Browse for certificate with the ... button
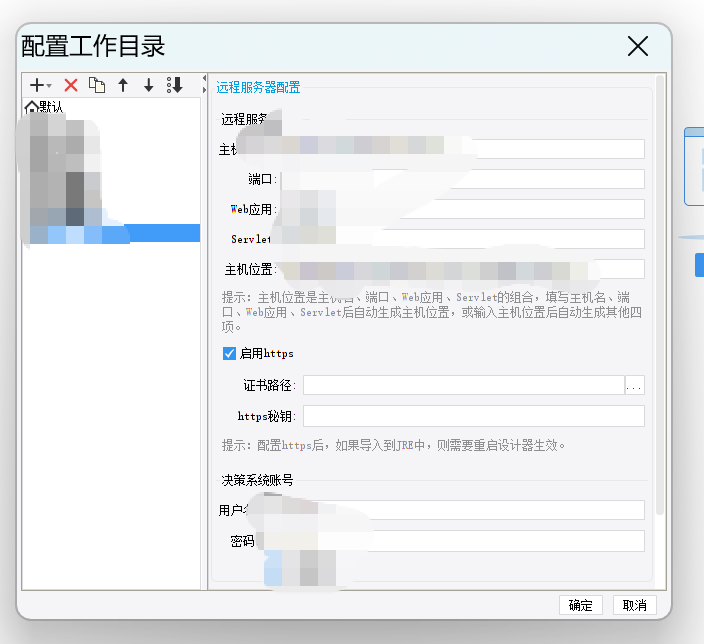 coord(634,385)
